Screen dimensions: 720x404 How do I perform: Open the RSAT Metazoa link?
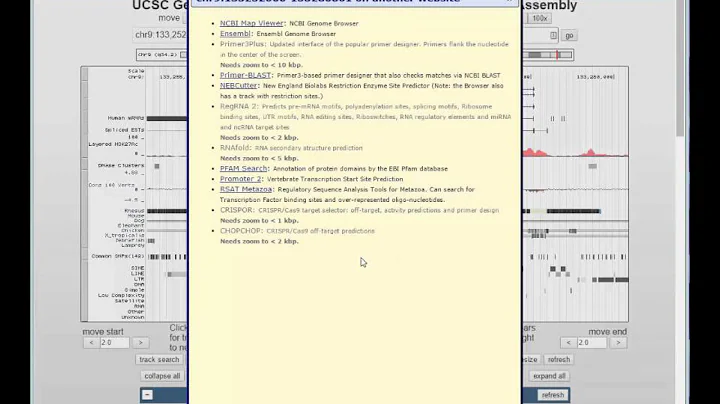246,189
